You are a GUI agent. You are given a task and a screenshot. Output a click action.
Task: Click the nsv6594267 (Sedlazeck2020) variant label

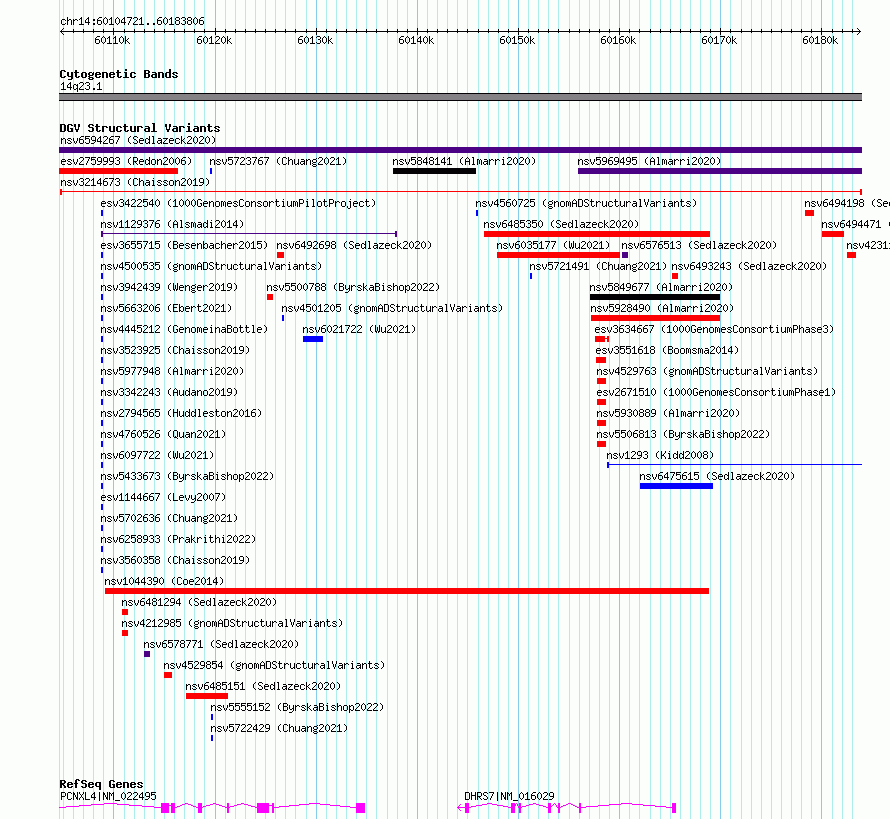[138, 140]
